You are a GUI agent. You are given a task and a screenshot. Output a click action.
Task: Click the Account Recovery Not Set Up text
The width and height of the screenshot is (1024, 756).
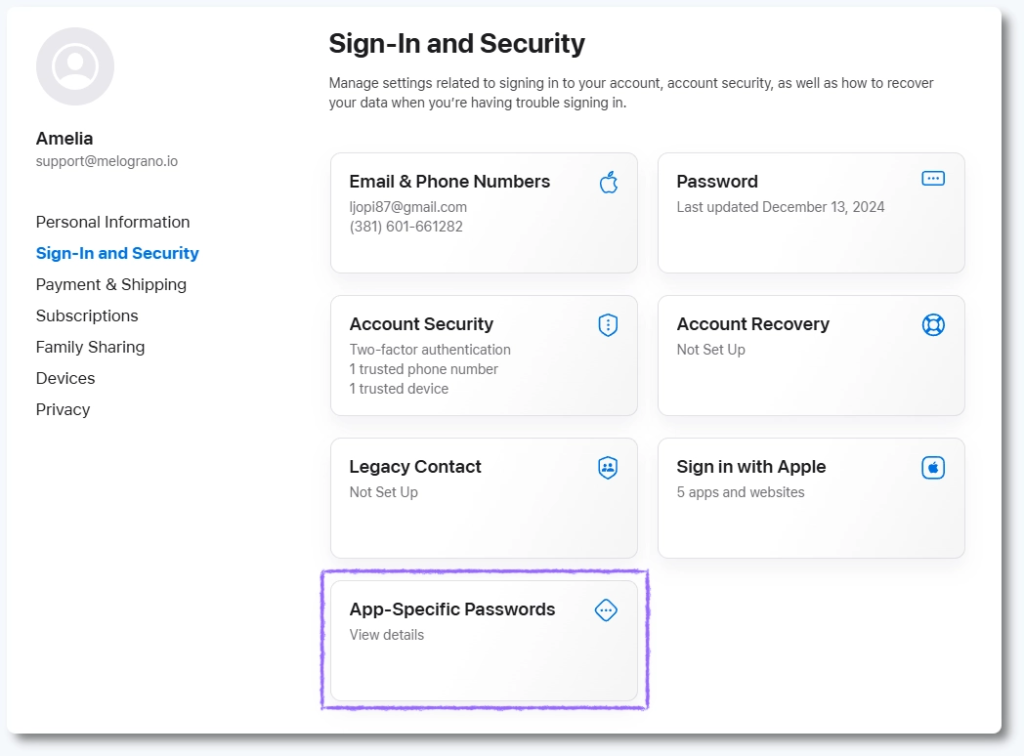(710, 350)
